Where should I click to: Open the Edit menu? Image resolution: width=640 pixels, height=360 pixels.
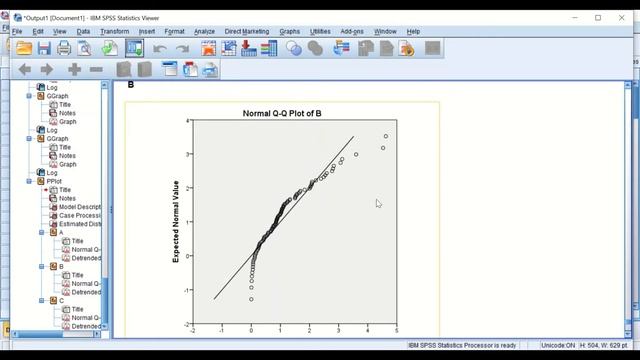[38, 31]
